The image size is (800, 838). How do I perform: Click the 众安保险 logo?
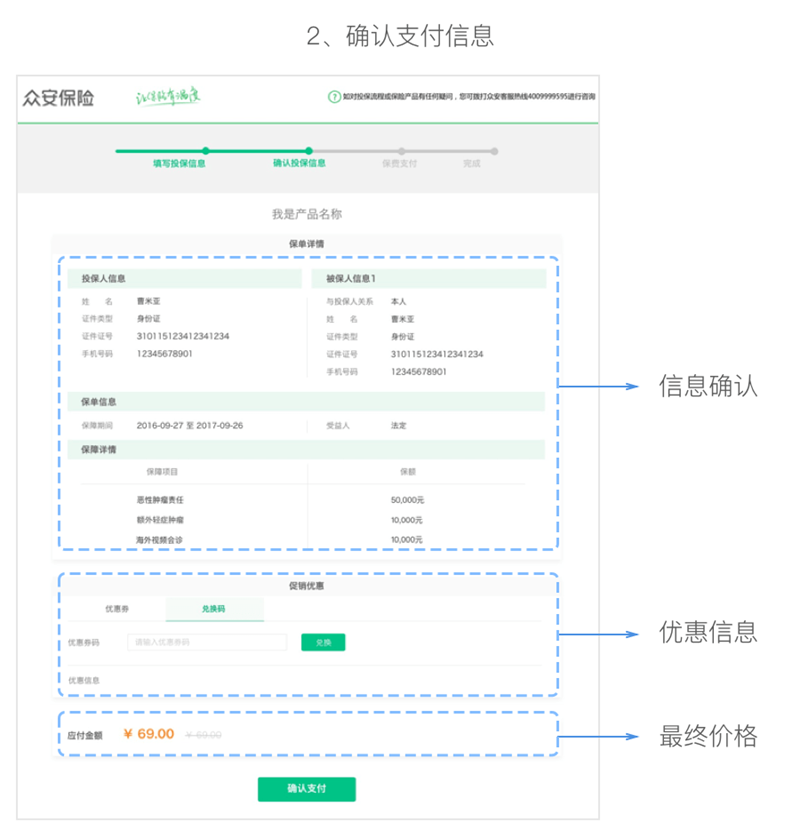click(58, 98)
